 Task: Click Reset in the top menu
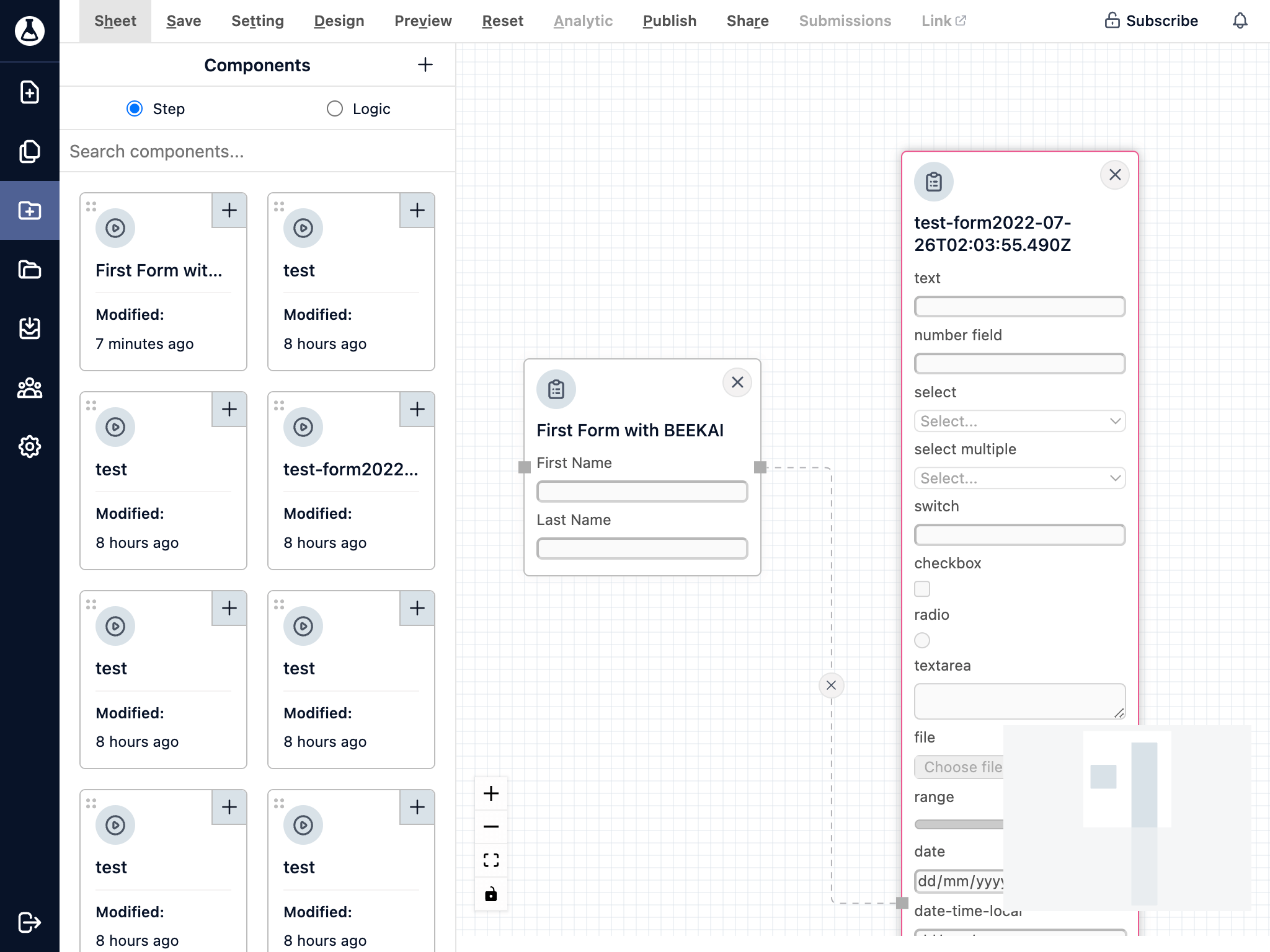503,21
